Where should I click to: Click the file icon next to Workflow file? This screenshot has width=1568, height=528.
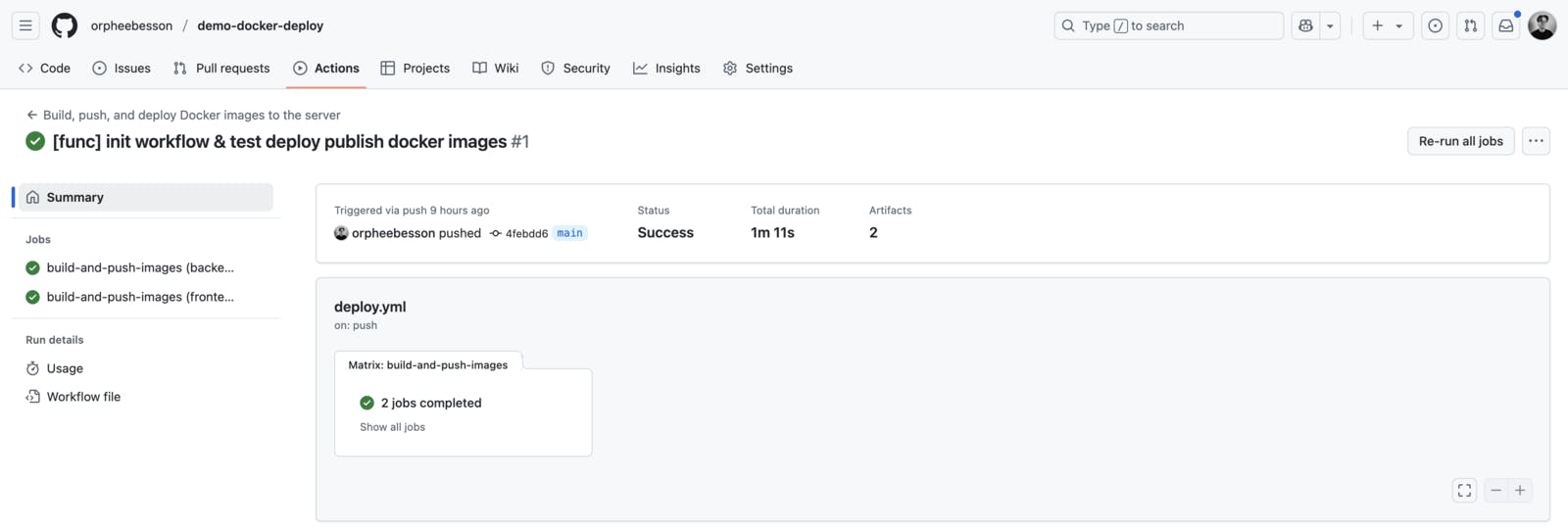click(x=32, y=397)
